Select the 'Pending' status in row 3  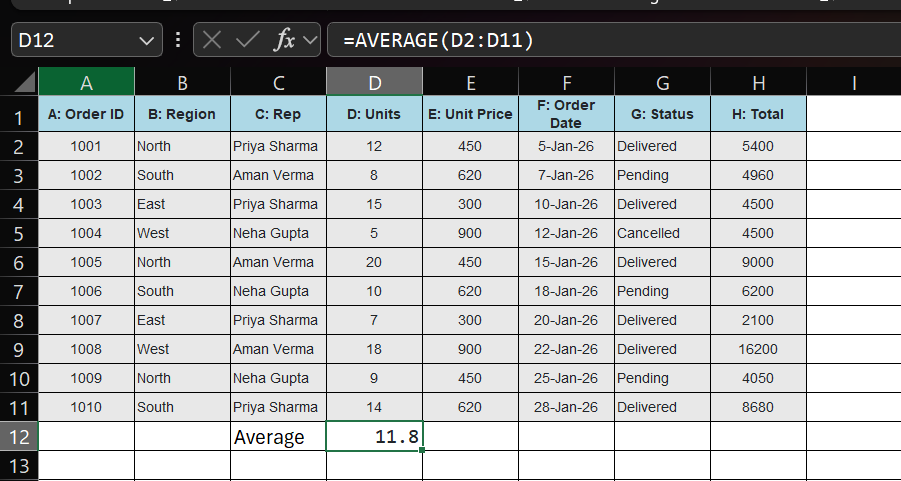click(663, 175)
